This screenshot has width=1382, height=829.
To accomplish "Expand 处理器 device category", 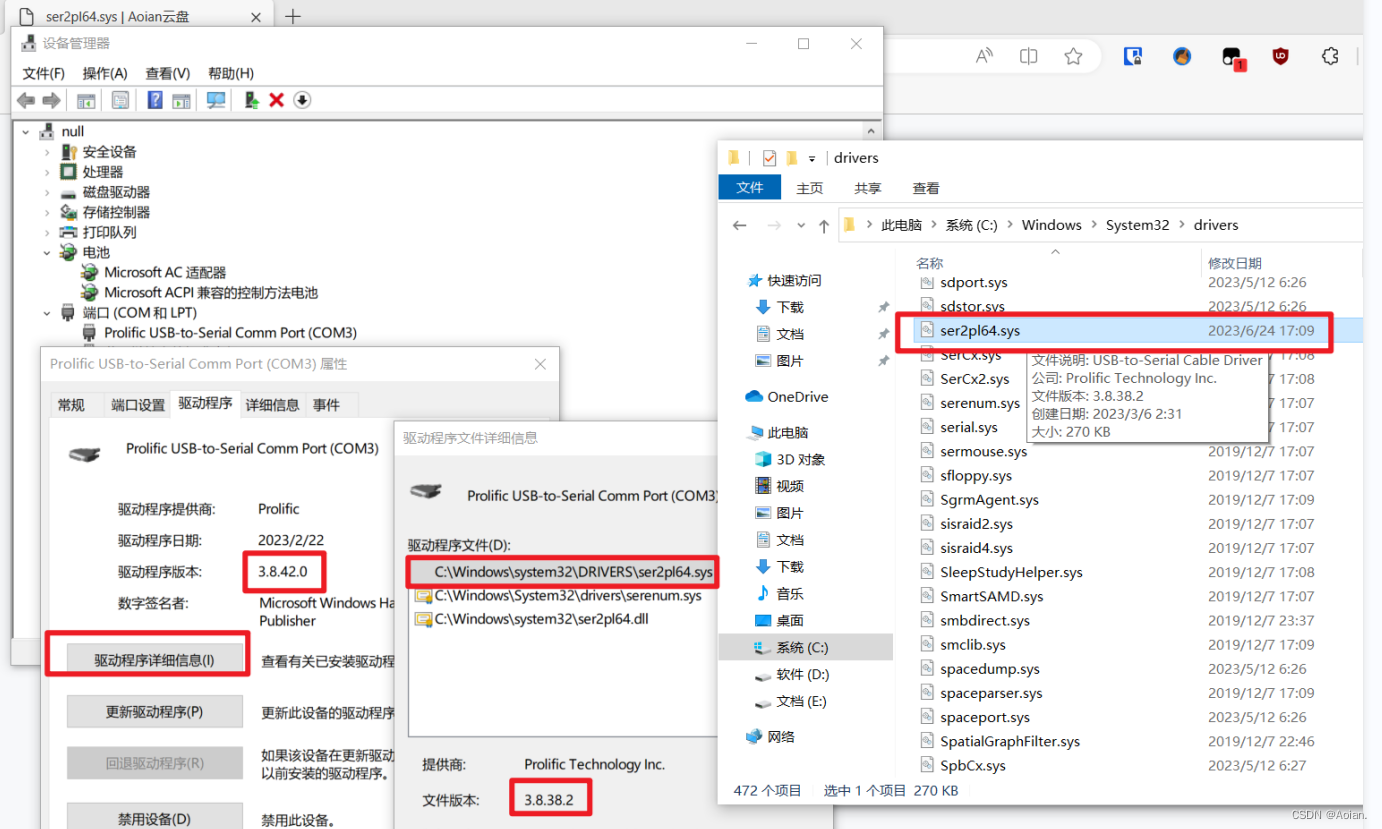I will (x=47, y=172).
